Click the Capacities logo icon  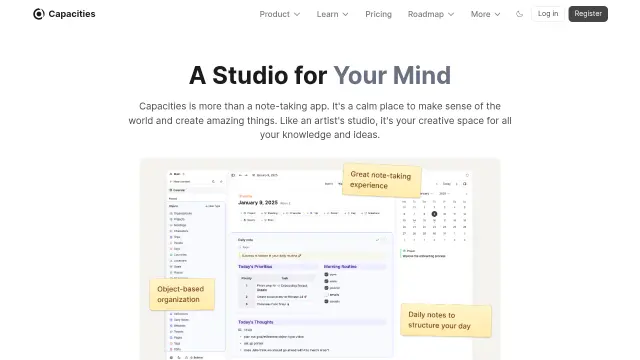click(39, 14)
